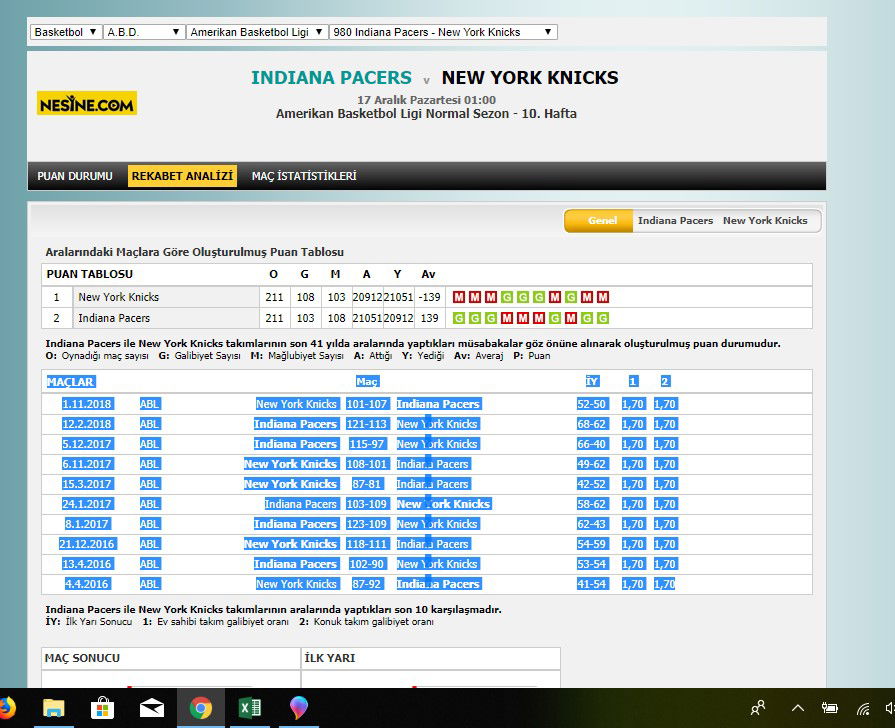Open the Wi-Fi network tray icon
Screen dimensions: 895x728
(x=863, y=709)
